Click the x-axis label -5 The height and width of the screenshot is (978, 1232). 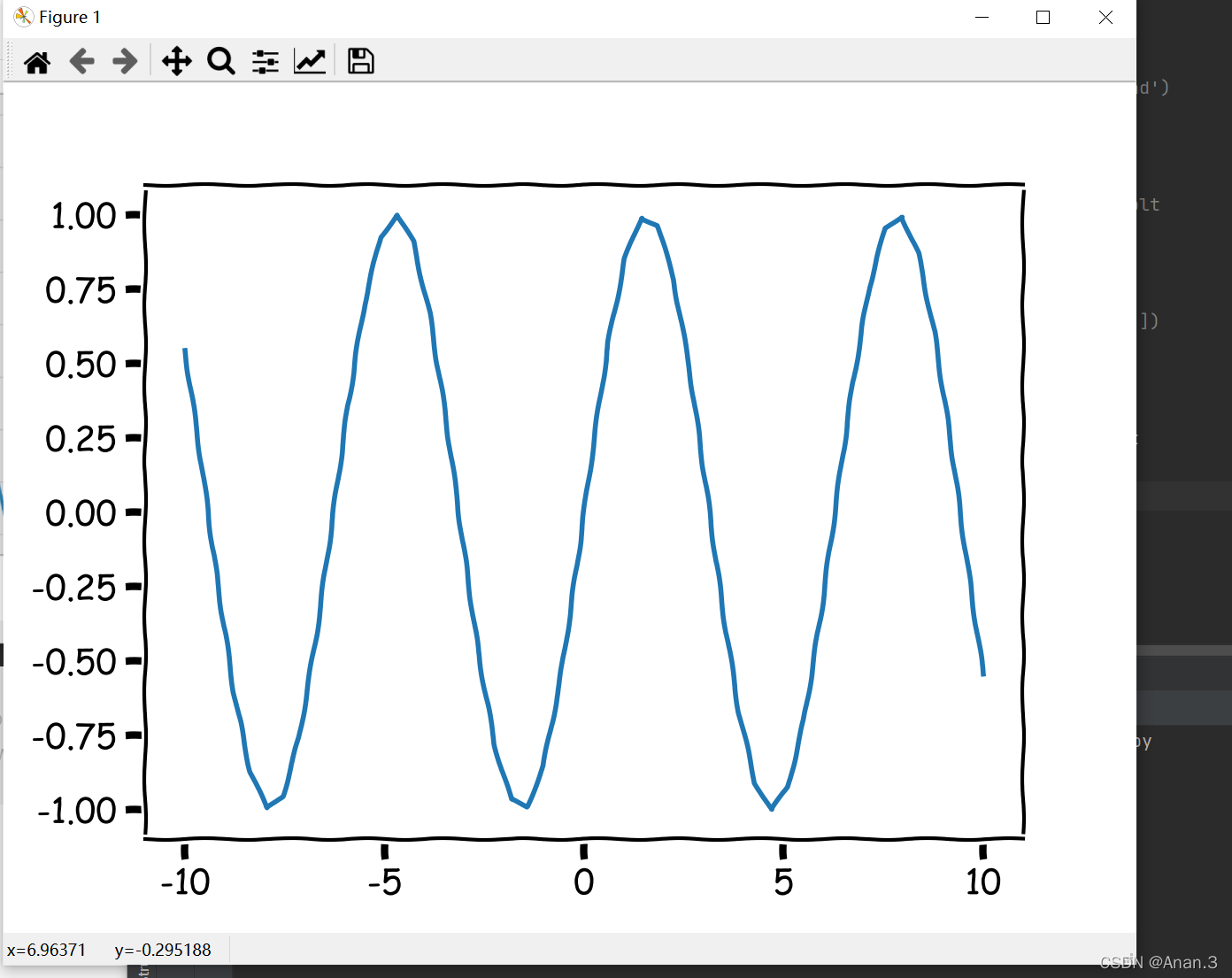coord(385,882)
